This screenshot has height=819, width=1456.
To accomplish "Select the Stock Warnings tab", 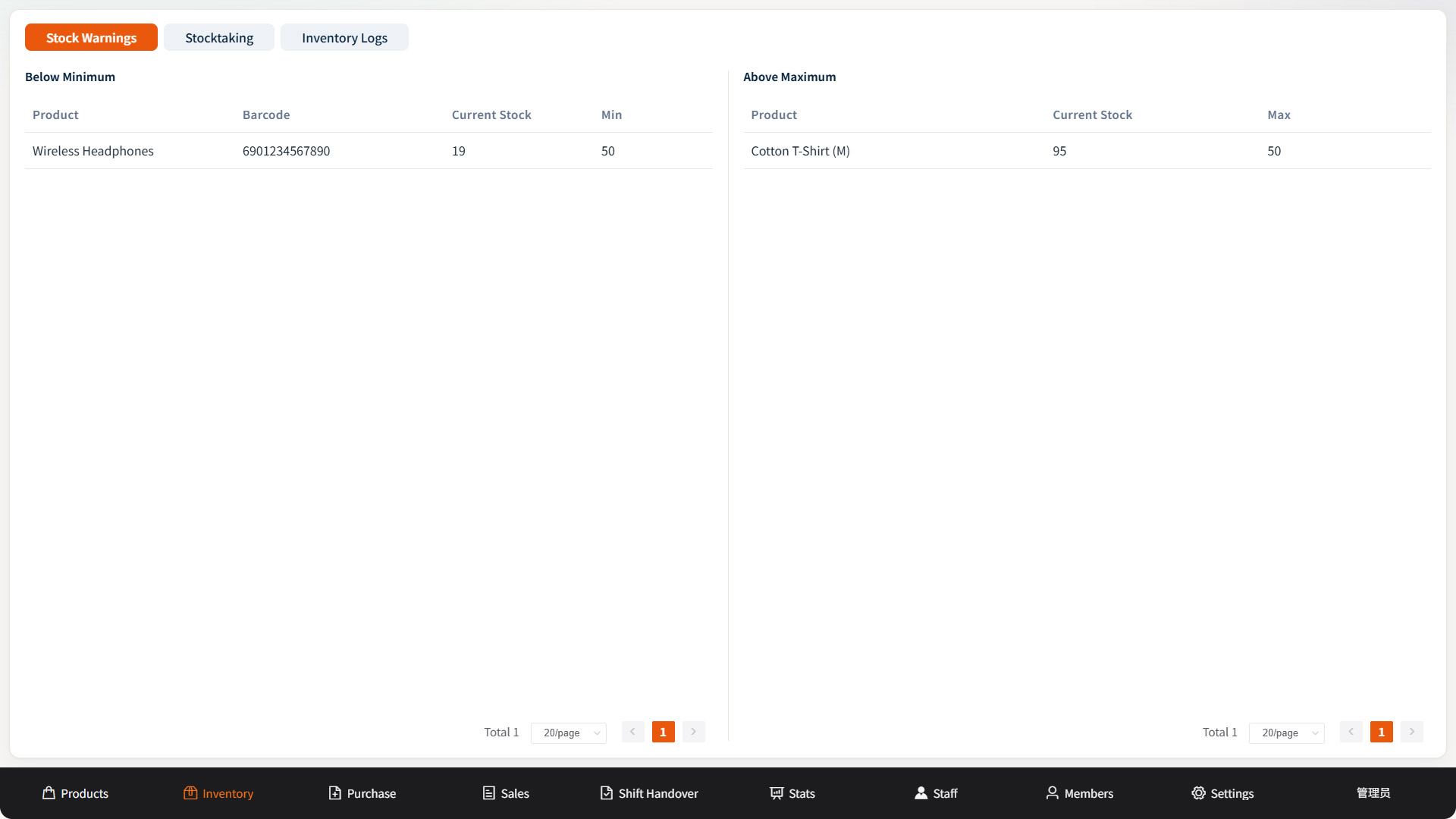I will click(91, 37).
